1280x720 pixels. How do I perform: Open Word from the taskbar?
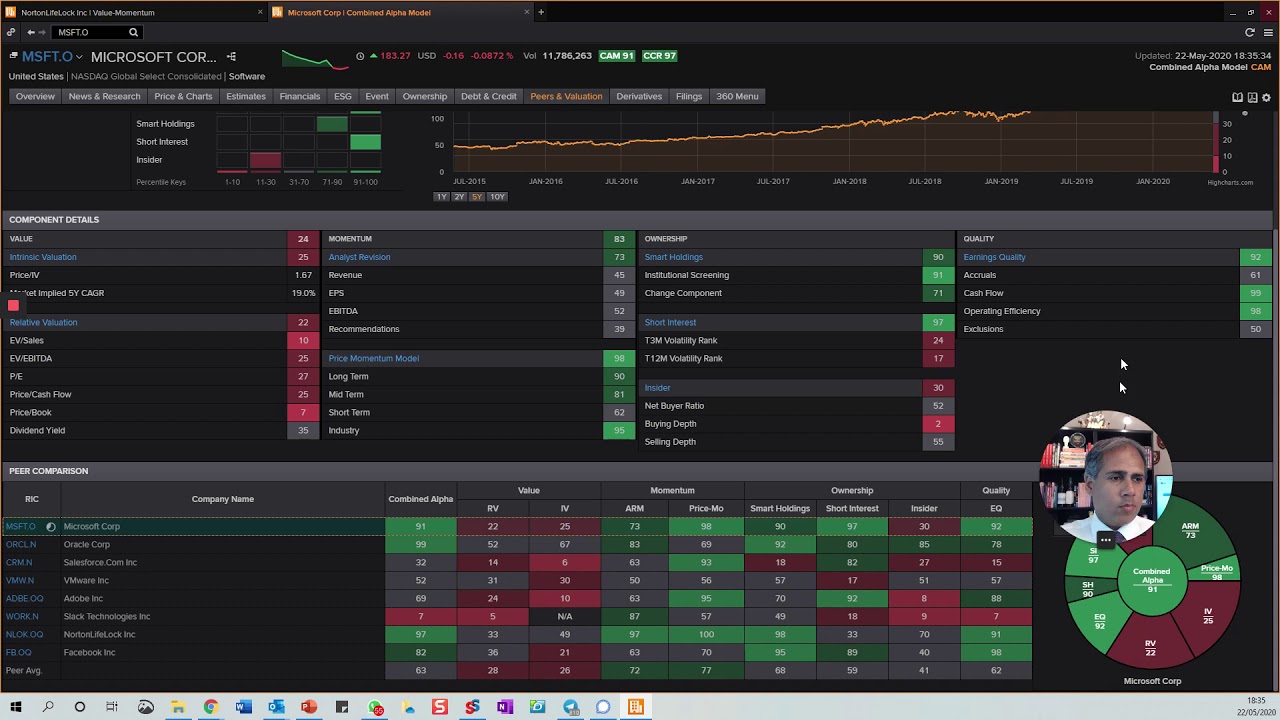click(243, 707)
